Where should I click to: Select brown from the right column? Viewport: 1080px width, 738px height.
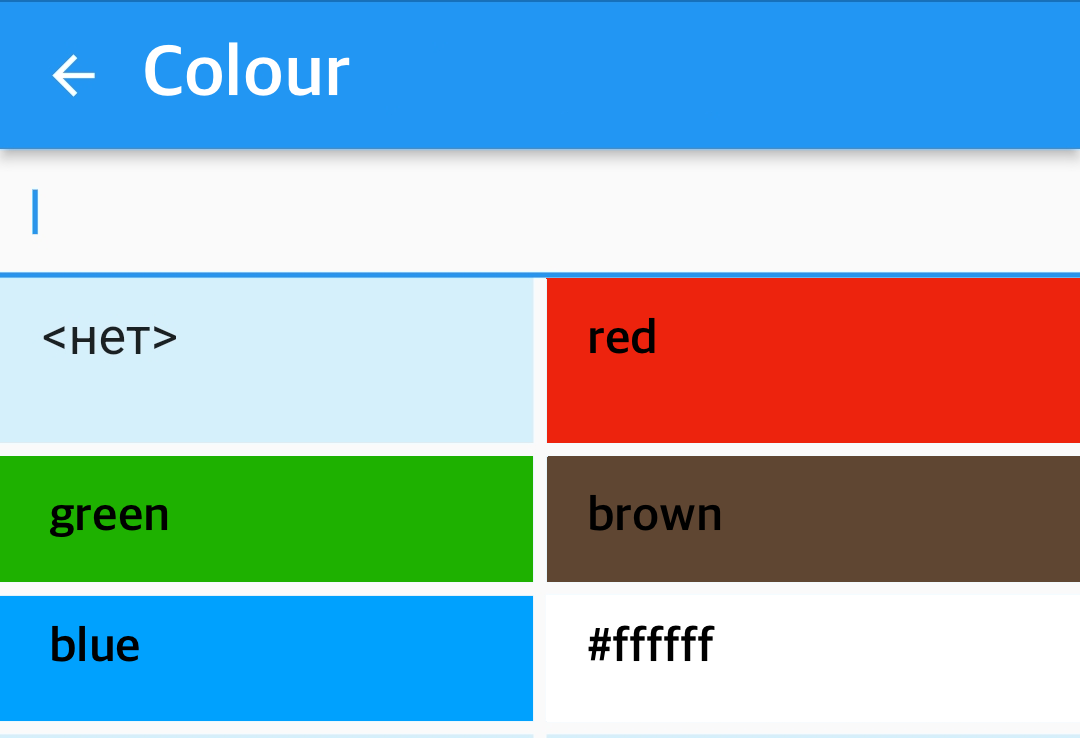point(812,518)
